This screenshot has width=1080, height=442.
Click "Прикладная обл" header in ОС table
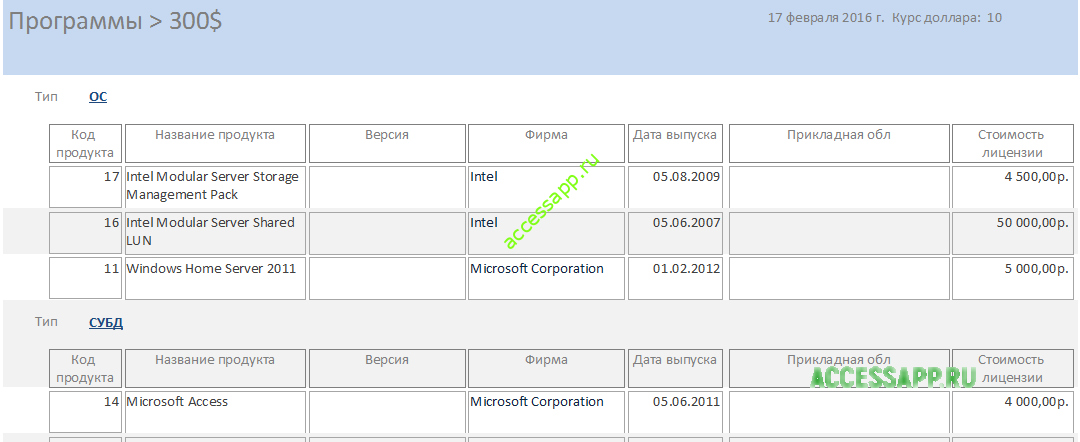[x=839, y=144]
